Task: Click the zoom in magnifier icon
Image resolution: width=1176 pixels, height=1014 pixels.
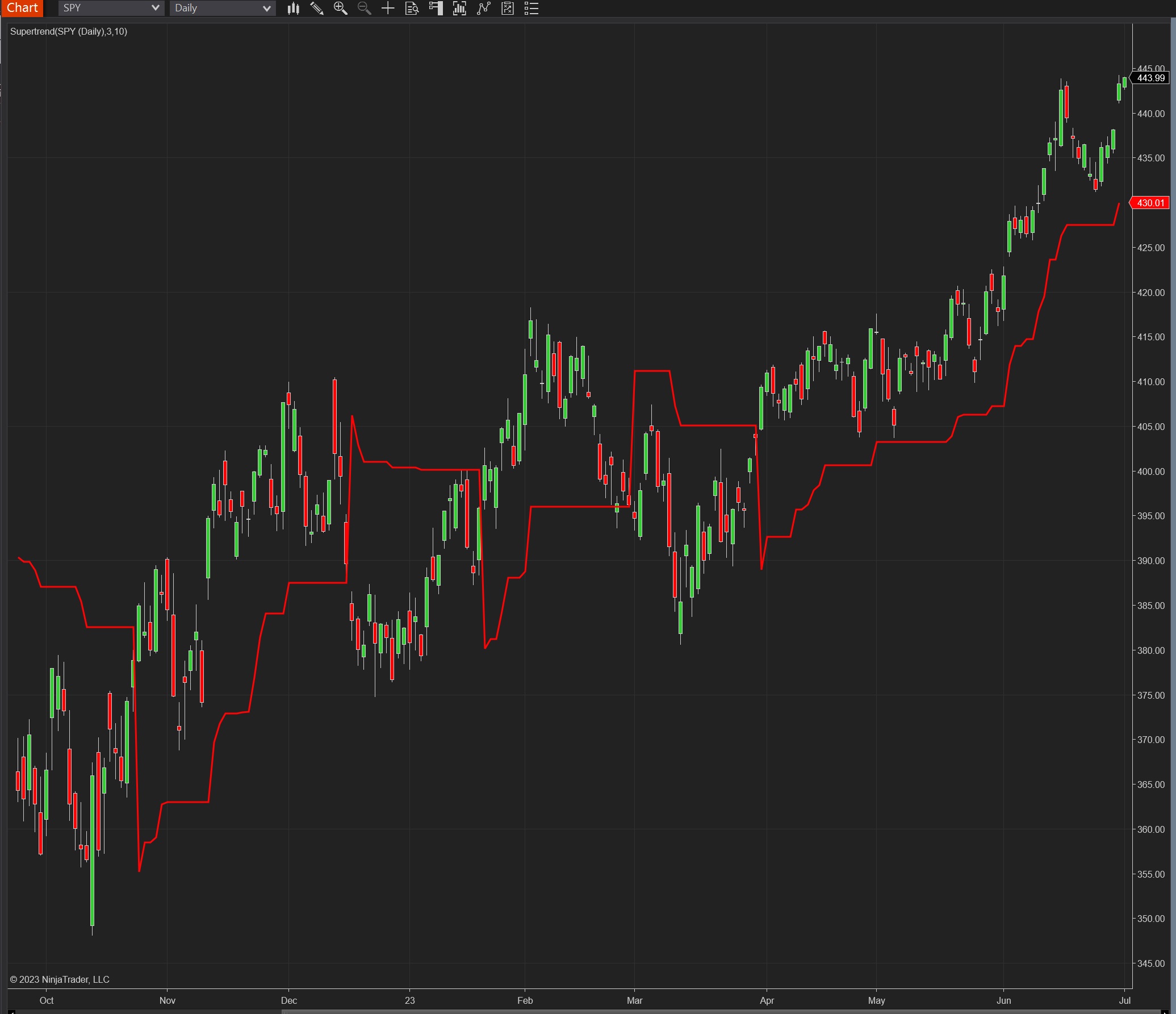Action: (341, 9)
